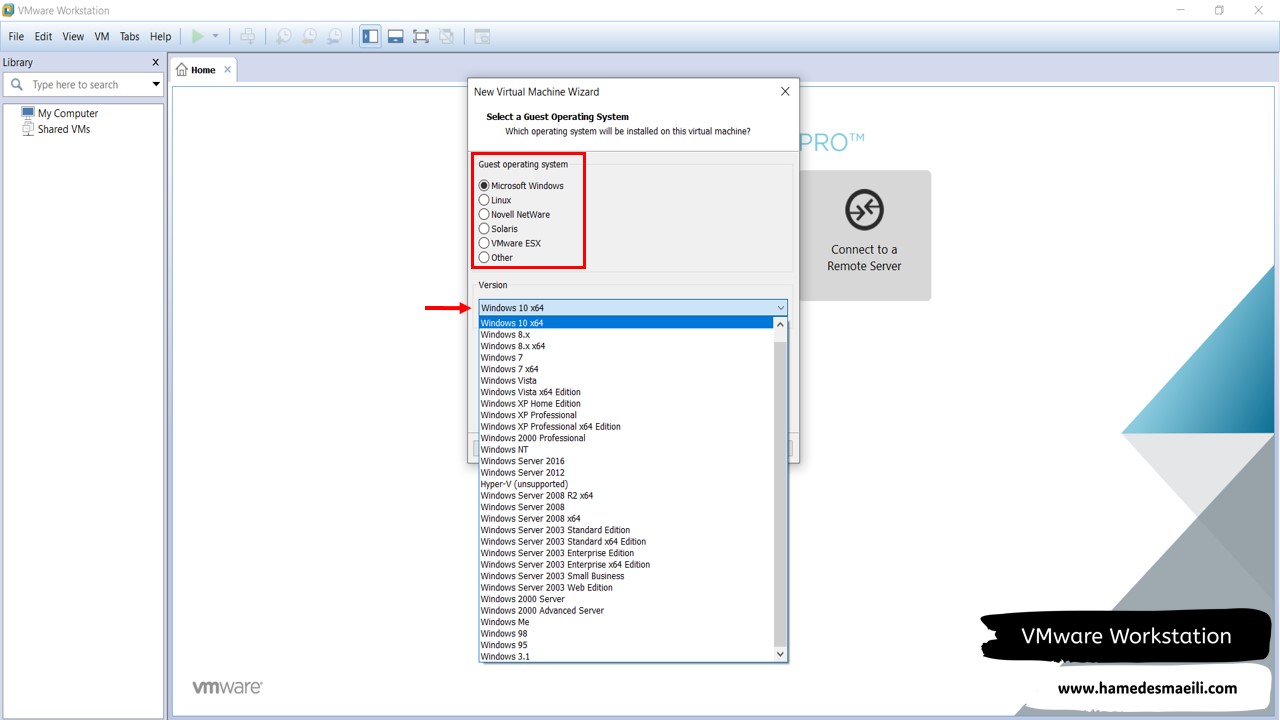Image resolution: width=1280 pixels, height=720 pixels.
Task: Click the Take Snapshot toolbar icon
Action: (x=284, y=36)
